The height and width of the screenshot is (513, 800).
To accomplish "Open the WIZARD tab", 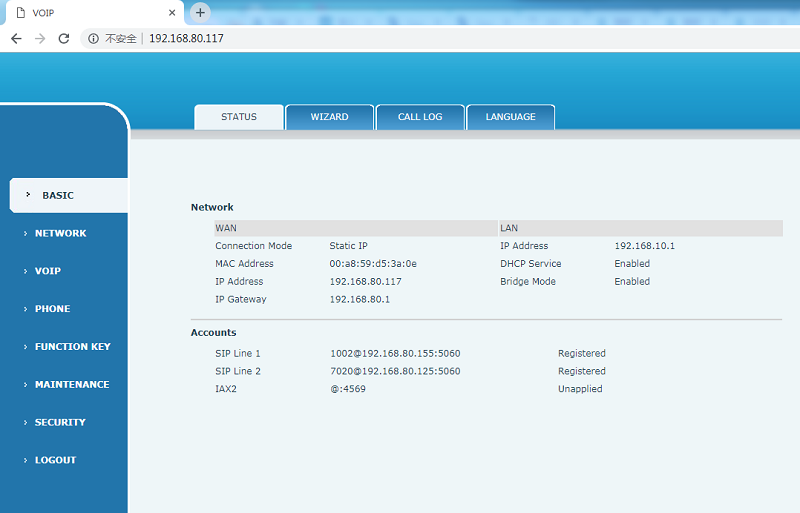I will click(x=329, y=117).
